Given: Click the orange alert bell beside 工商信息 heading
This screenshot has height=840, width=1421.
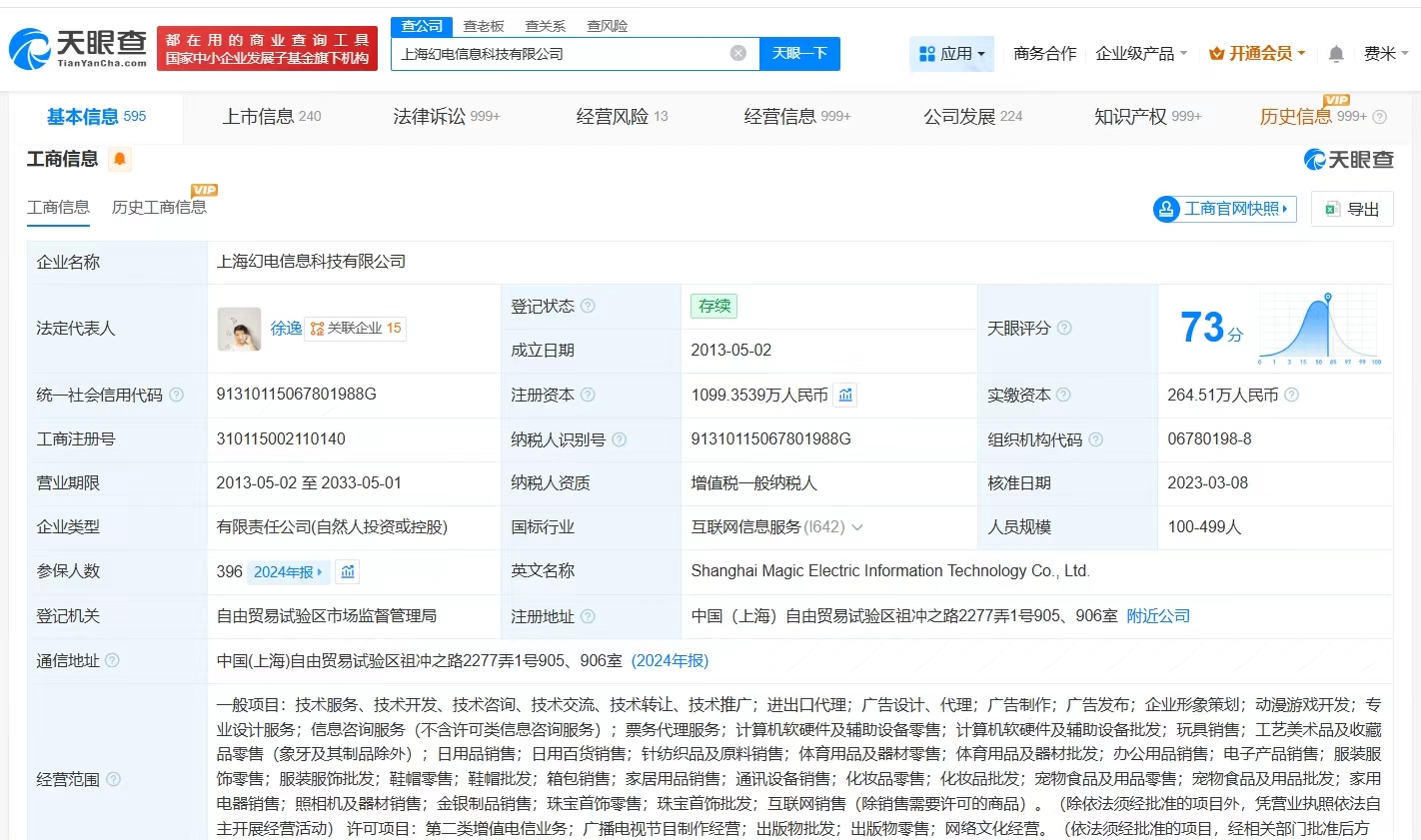Looking at the screenshot, I should pos(120,159).
